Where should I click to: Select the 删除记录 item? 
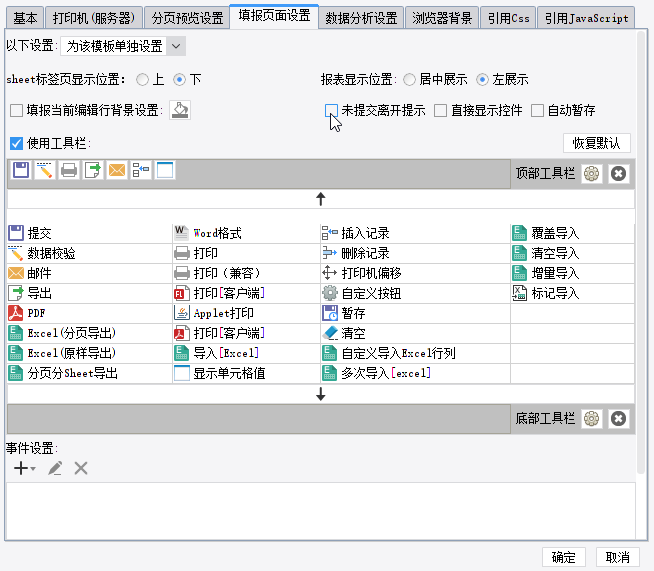[415, 253]
